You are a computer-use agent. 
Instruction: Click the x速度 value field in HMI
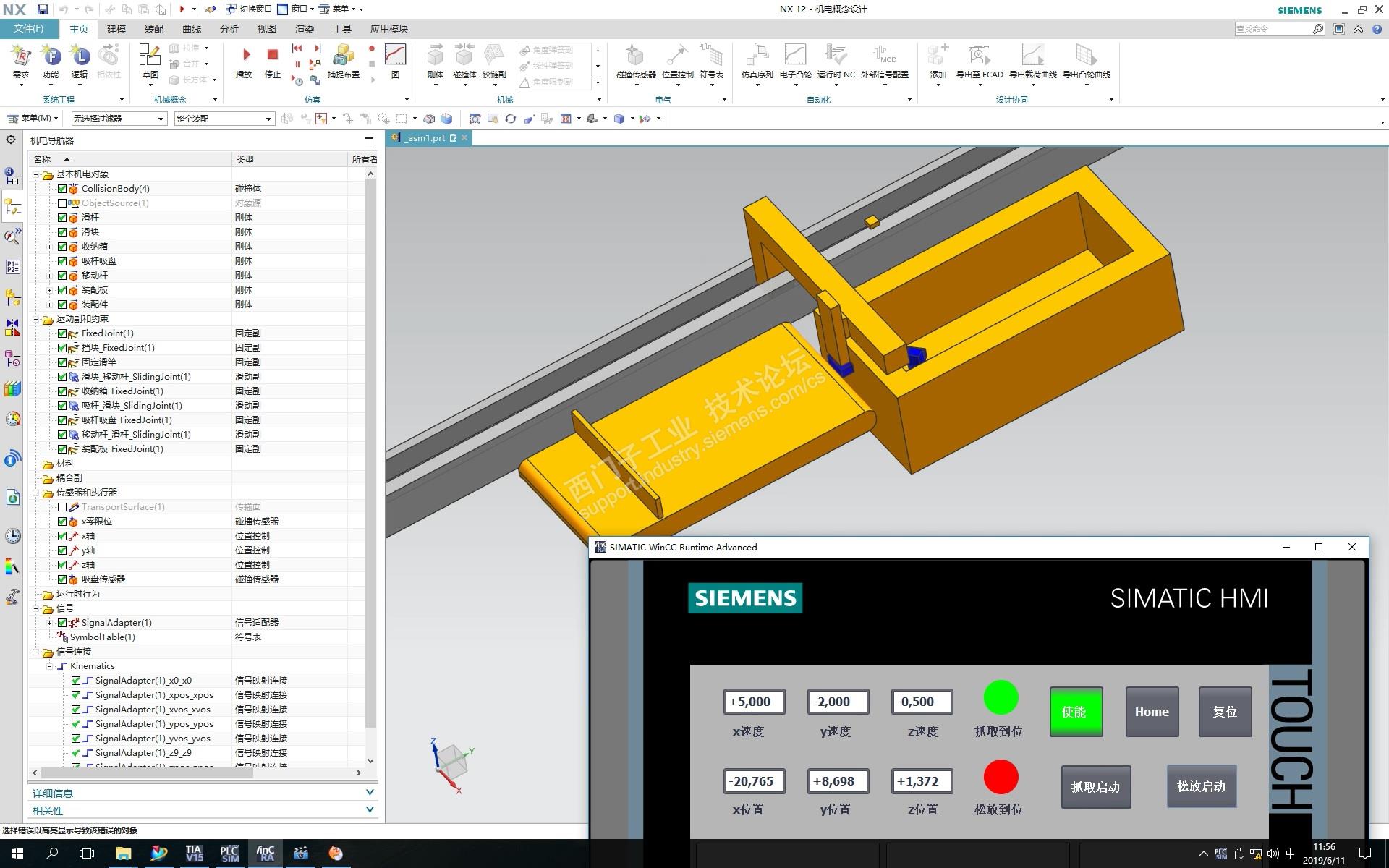point(754,702)
